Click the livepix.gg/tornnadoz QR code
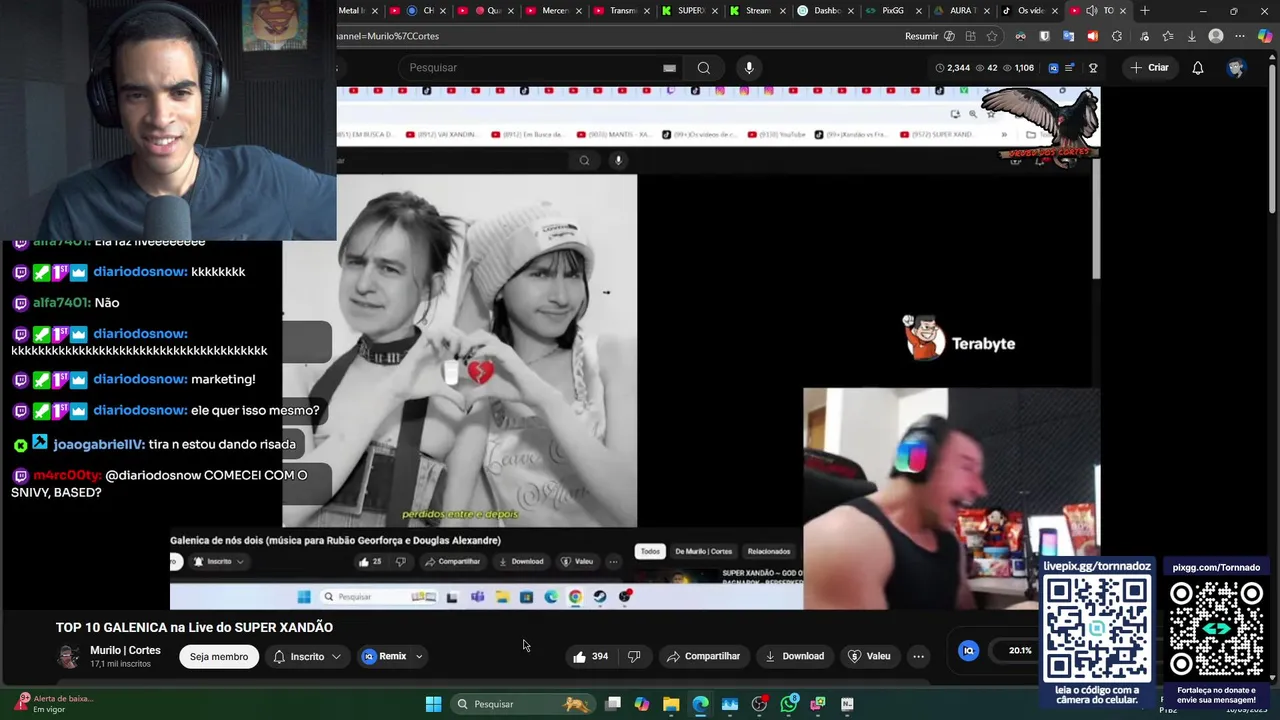 [1097, 628]
